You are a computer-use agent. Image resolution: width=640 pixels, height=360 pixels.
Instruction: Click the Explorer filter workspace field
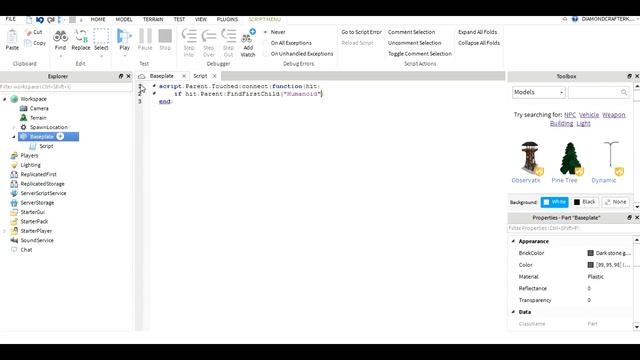66,87
